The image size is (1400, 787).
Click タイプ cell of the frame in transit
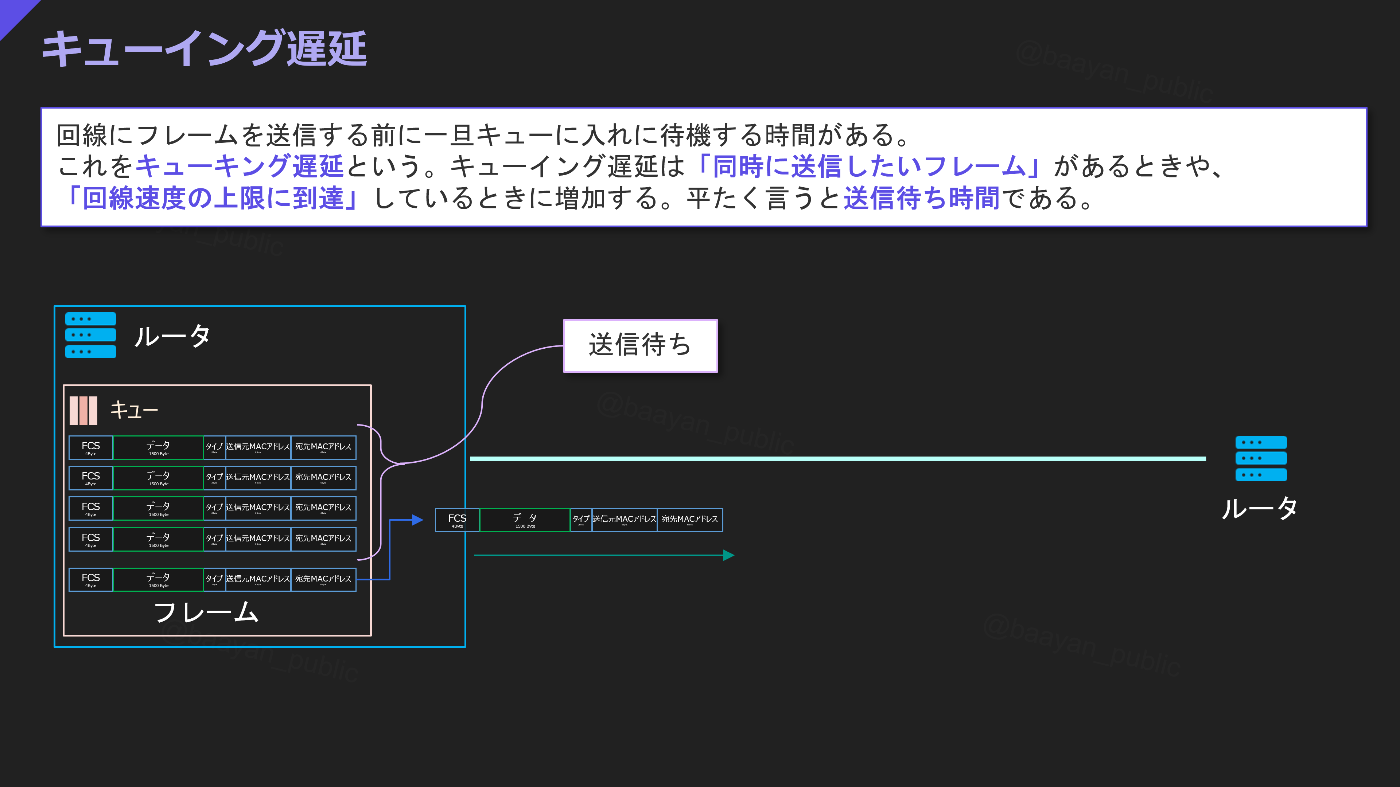pyautogui.click(x=581, y=520)
